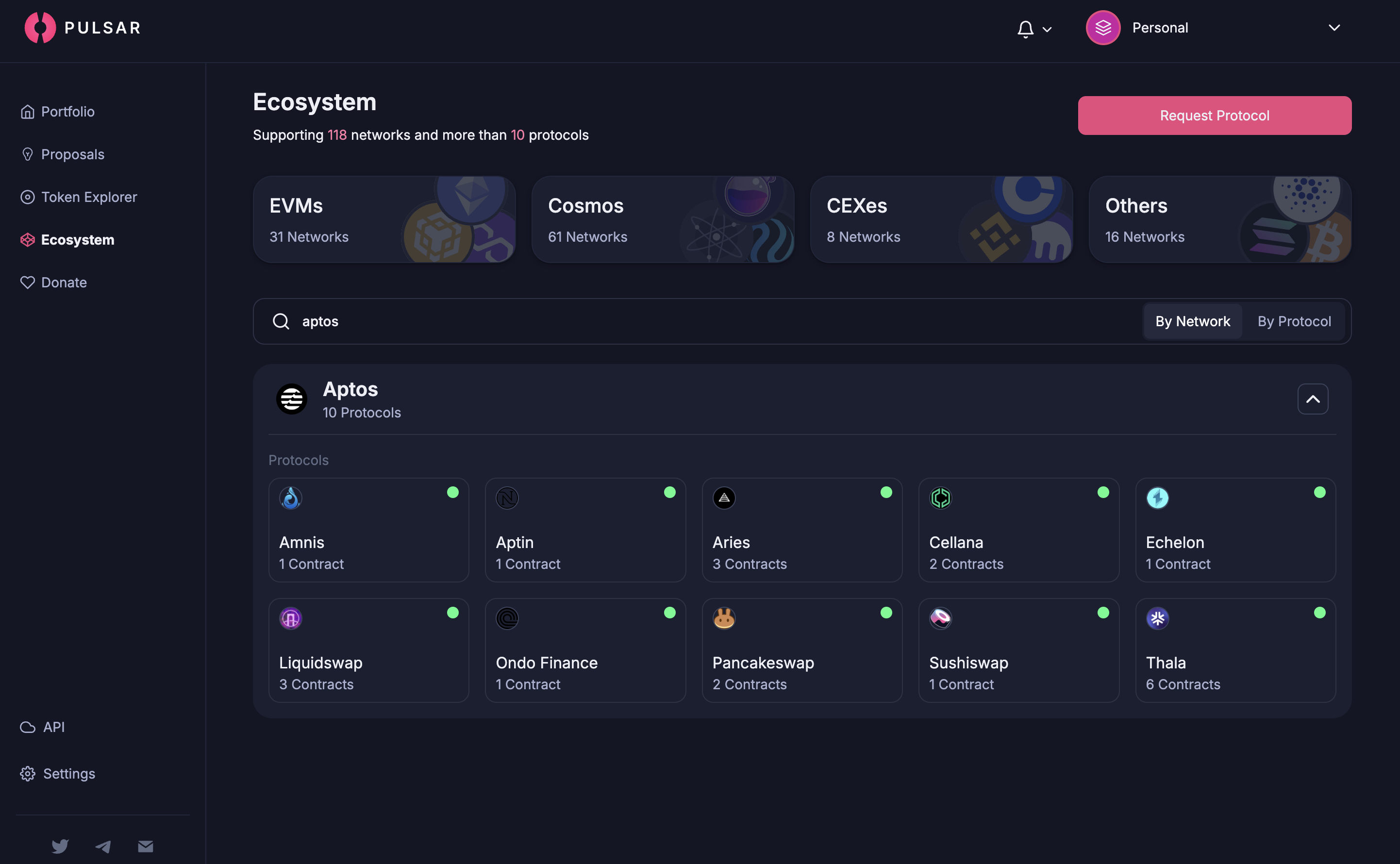
Task: Select the By Network toggle
Action: (1192, 321)
